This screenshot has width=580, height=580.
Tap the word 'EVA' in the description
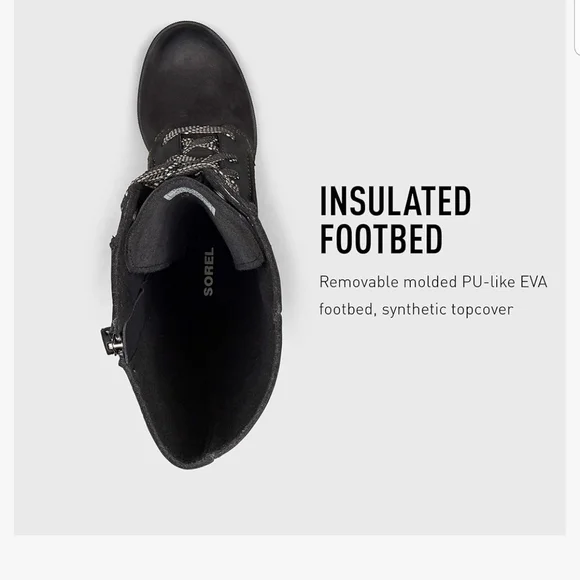coord(533,282)
